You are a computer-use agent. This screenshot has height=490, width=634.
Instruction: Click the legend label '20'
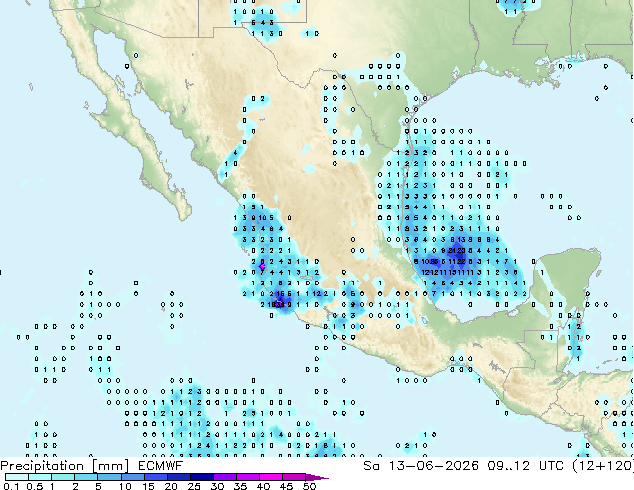point(171,486)
